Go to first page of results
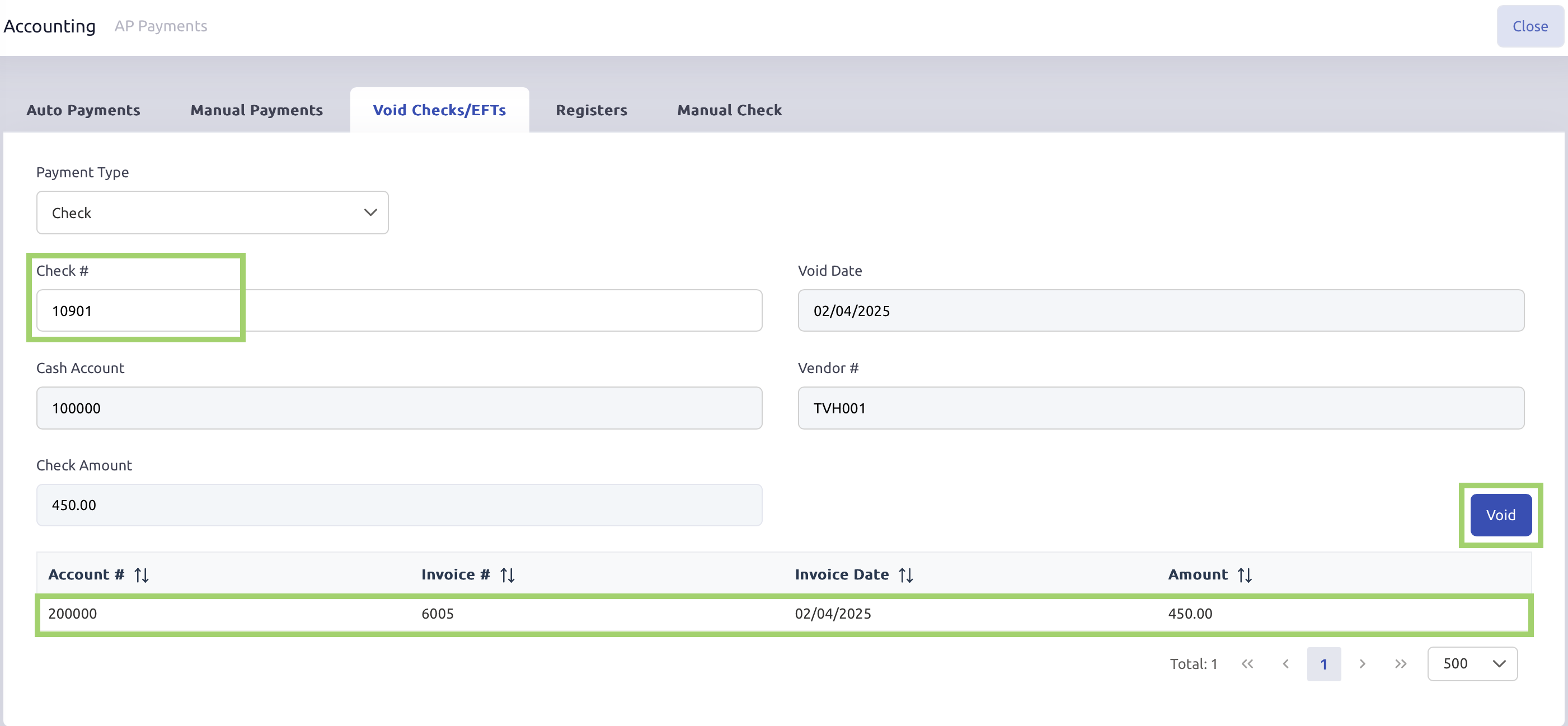 1247,663
